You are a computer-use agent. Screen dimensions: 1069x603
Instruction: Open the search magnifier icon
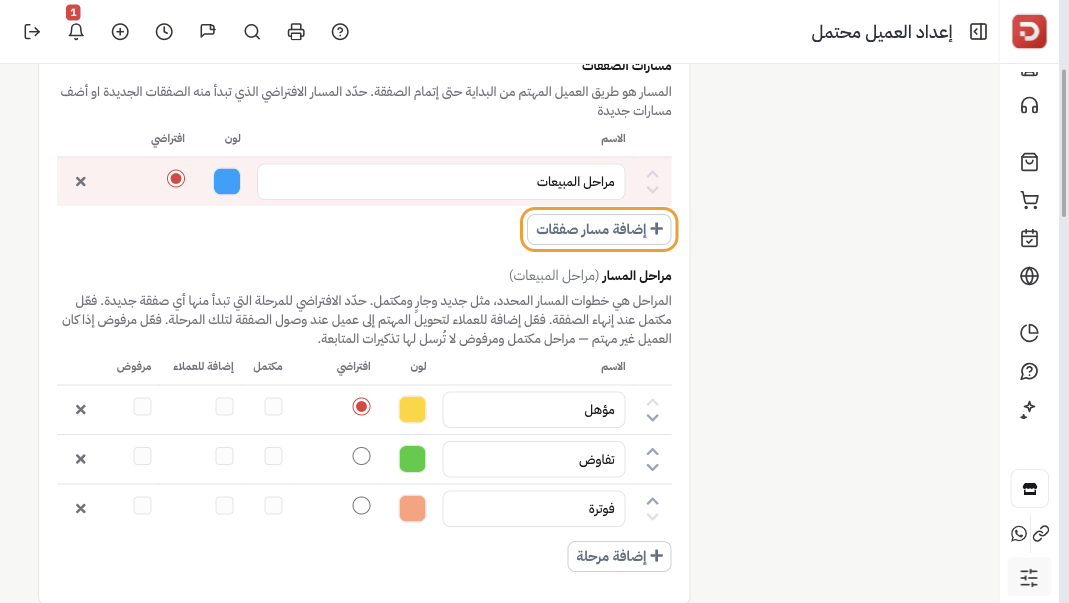[252, 32]
